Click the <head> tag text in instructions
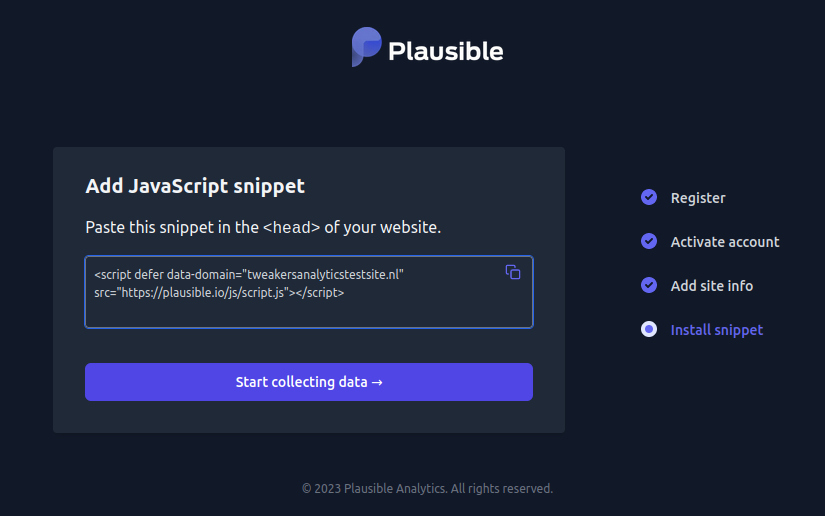The width and height of the screenshot is (825, 516). (292, 228)
